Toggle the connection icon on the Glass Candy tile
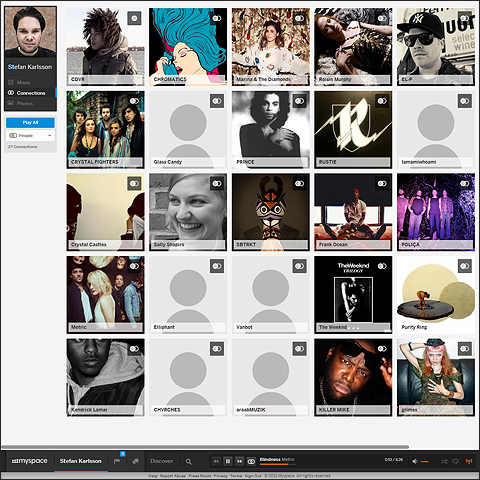Screen dimensions: 480x480 (x=217, y=101)
